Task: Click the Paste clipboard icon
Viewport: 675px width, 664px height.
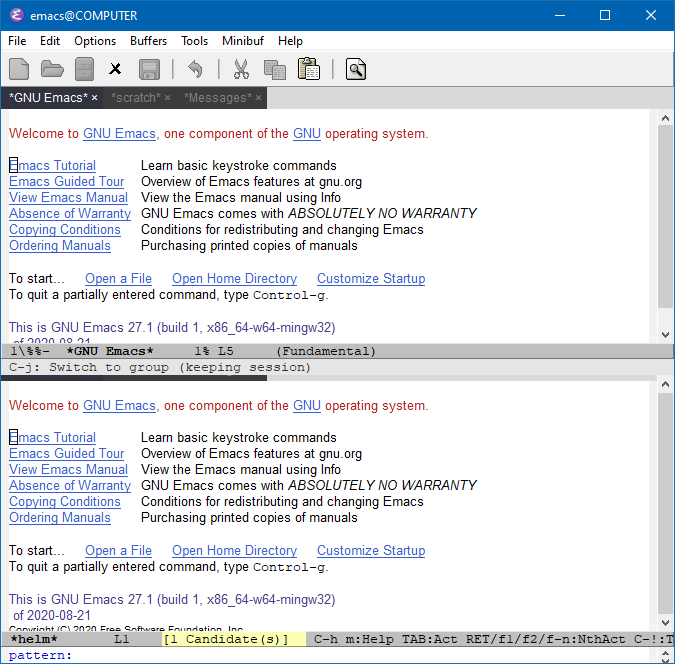Action: [x=309, y=68]
